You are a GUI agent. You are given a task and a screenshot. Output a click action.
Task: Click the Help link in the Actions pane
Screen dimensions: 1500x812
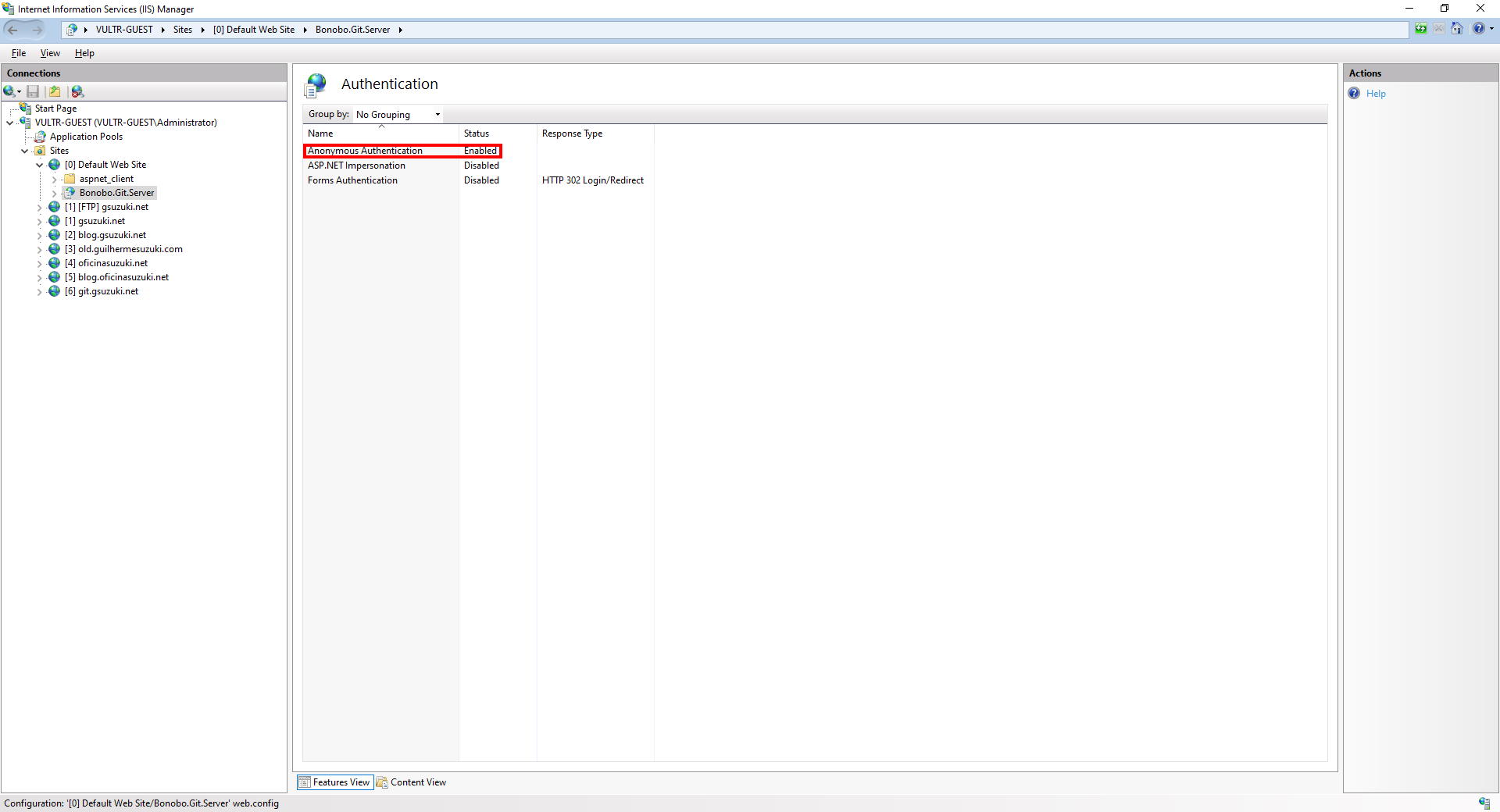tap(1375, 93)
